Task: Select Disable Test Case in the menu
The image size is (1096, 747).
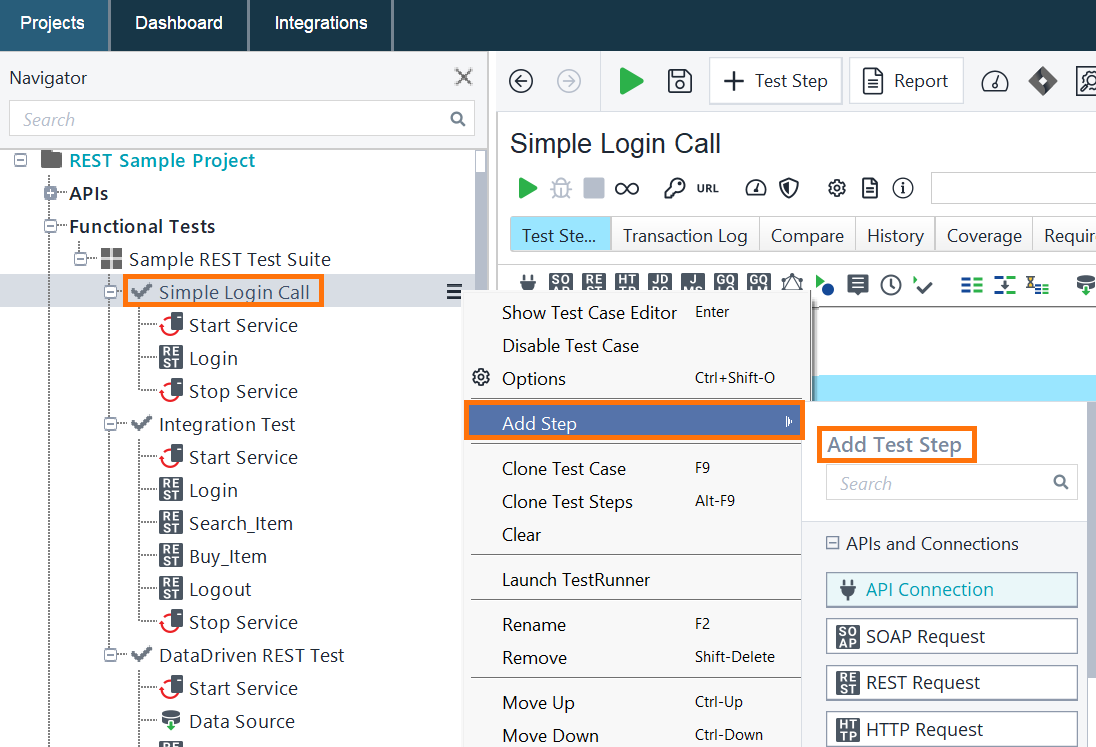Action: pos(571,345)
